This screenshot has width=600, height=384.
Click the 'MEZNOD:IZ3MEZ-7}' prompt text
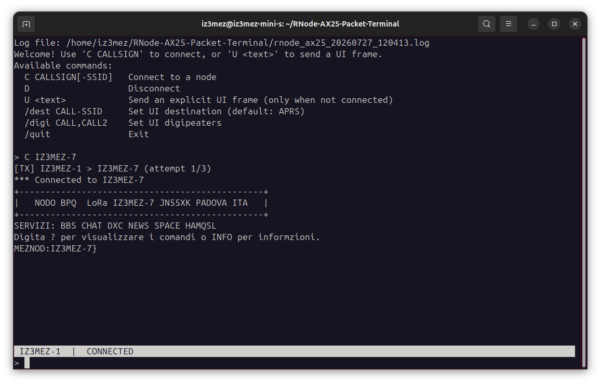(55, 249)
